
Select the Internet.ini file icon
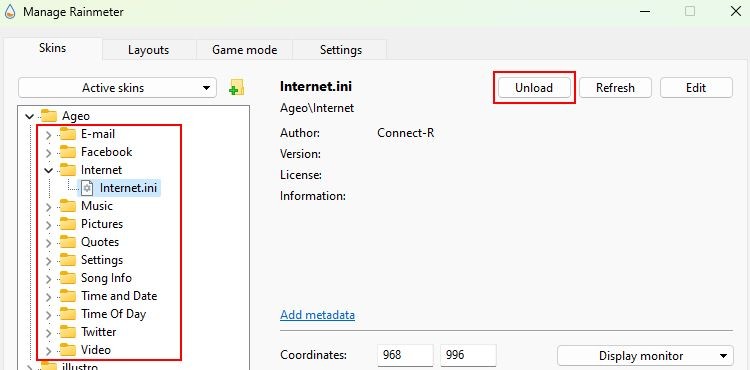point(87,188)
